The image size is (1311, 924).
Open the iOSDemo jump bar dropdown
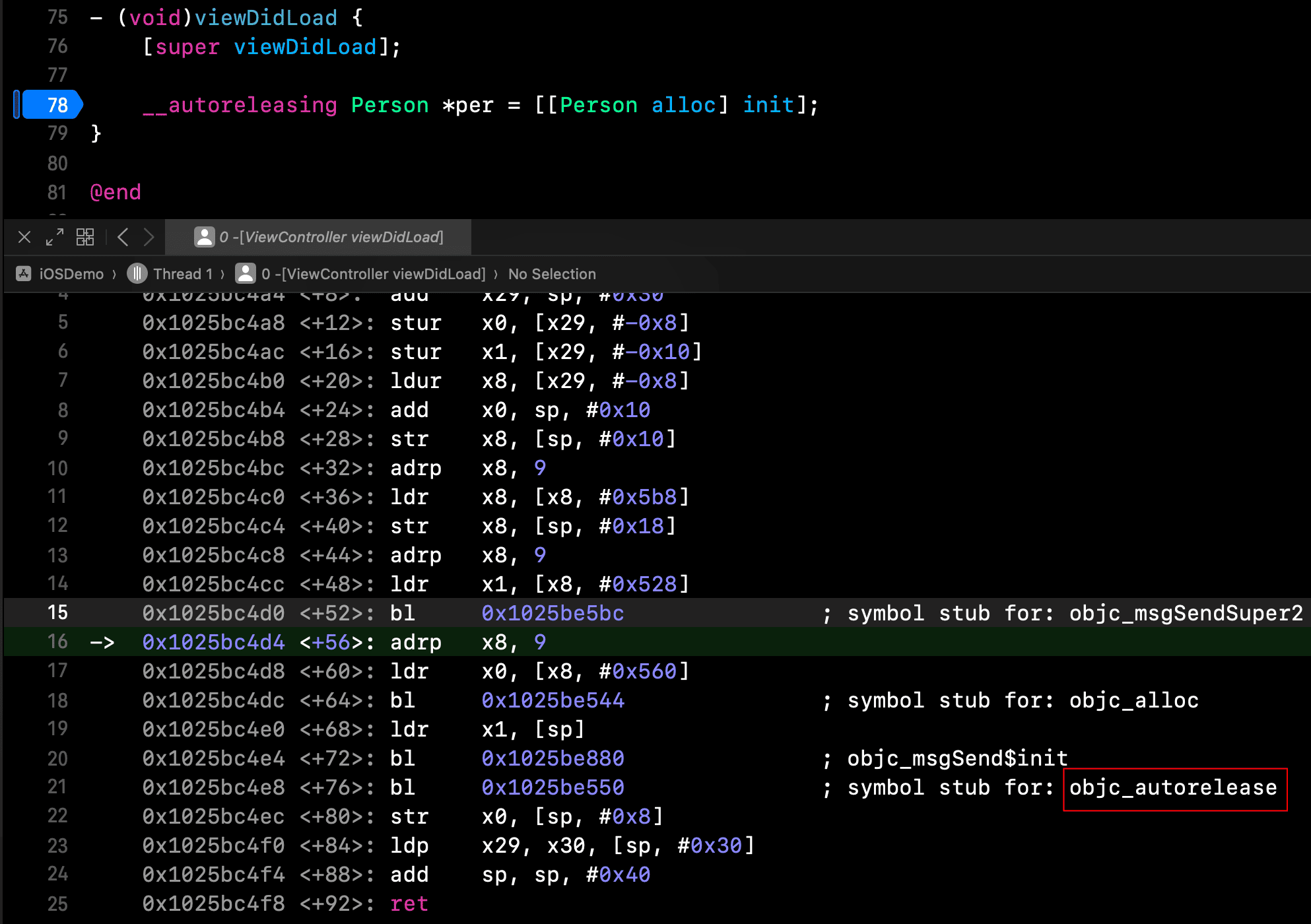(x=71, y=274)
